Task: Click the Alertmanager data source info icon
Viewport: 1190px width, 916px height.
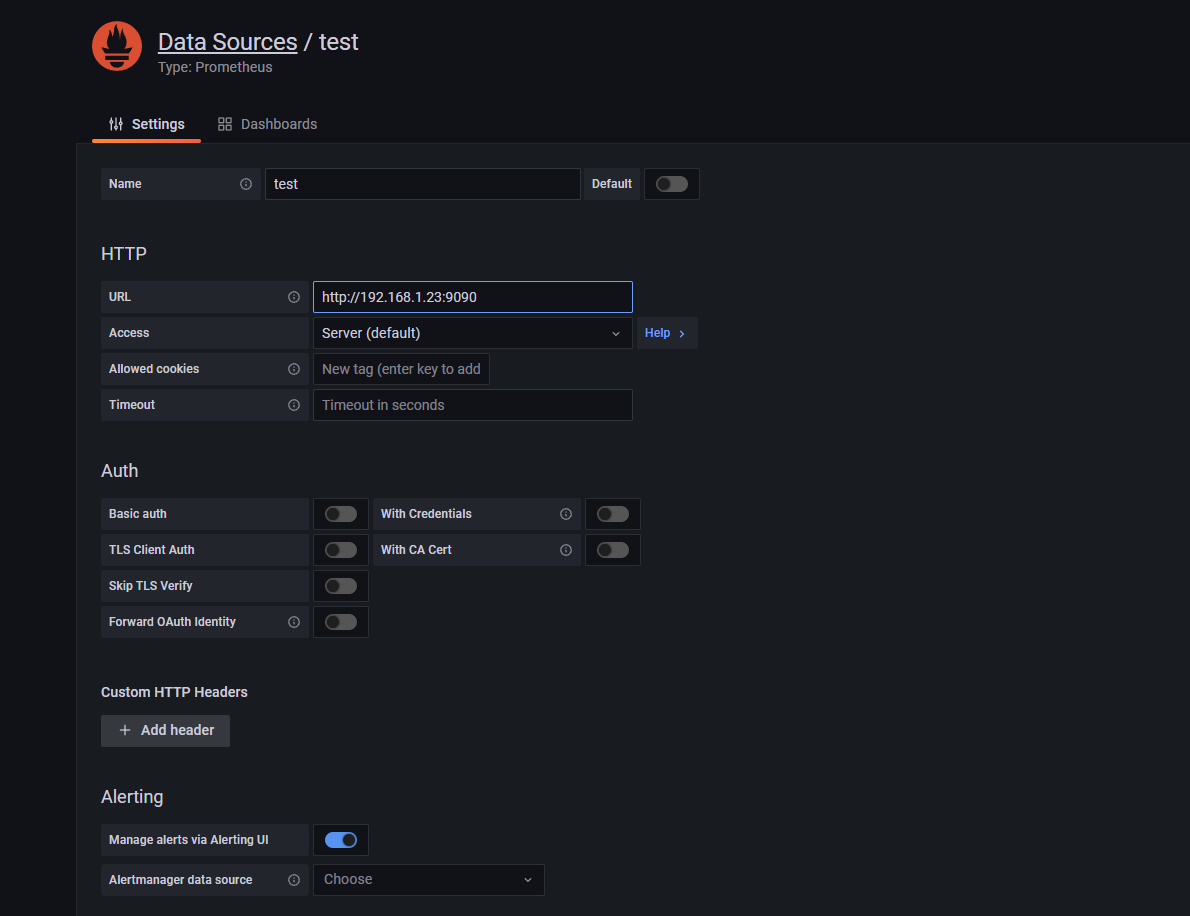Action: point(294,880)
